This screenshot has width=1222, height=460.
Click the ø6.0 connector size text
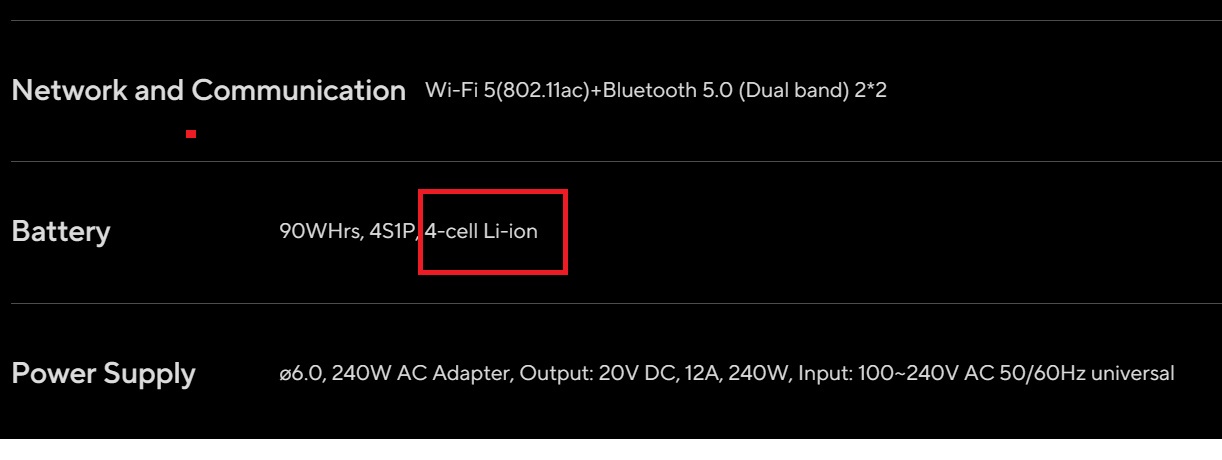[301, 374]
